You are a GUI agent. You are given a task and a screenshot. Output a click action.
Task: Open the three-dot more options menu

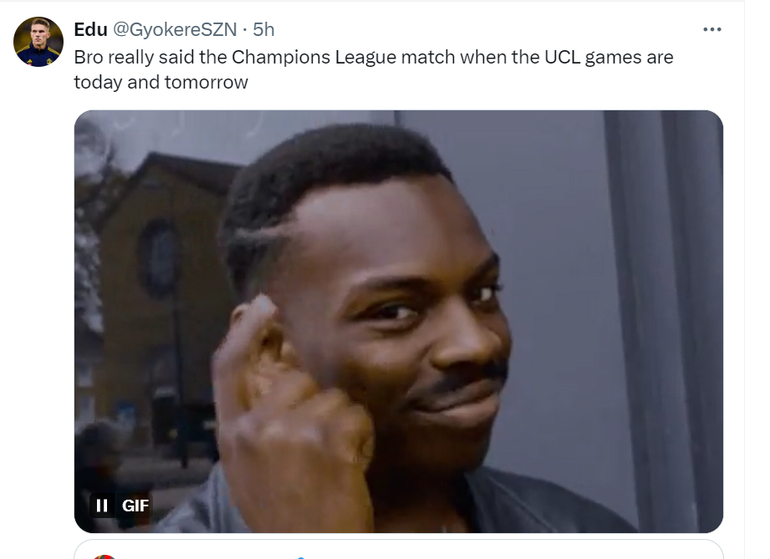pos(712,29)
